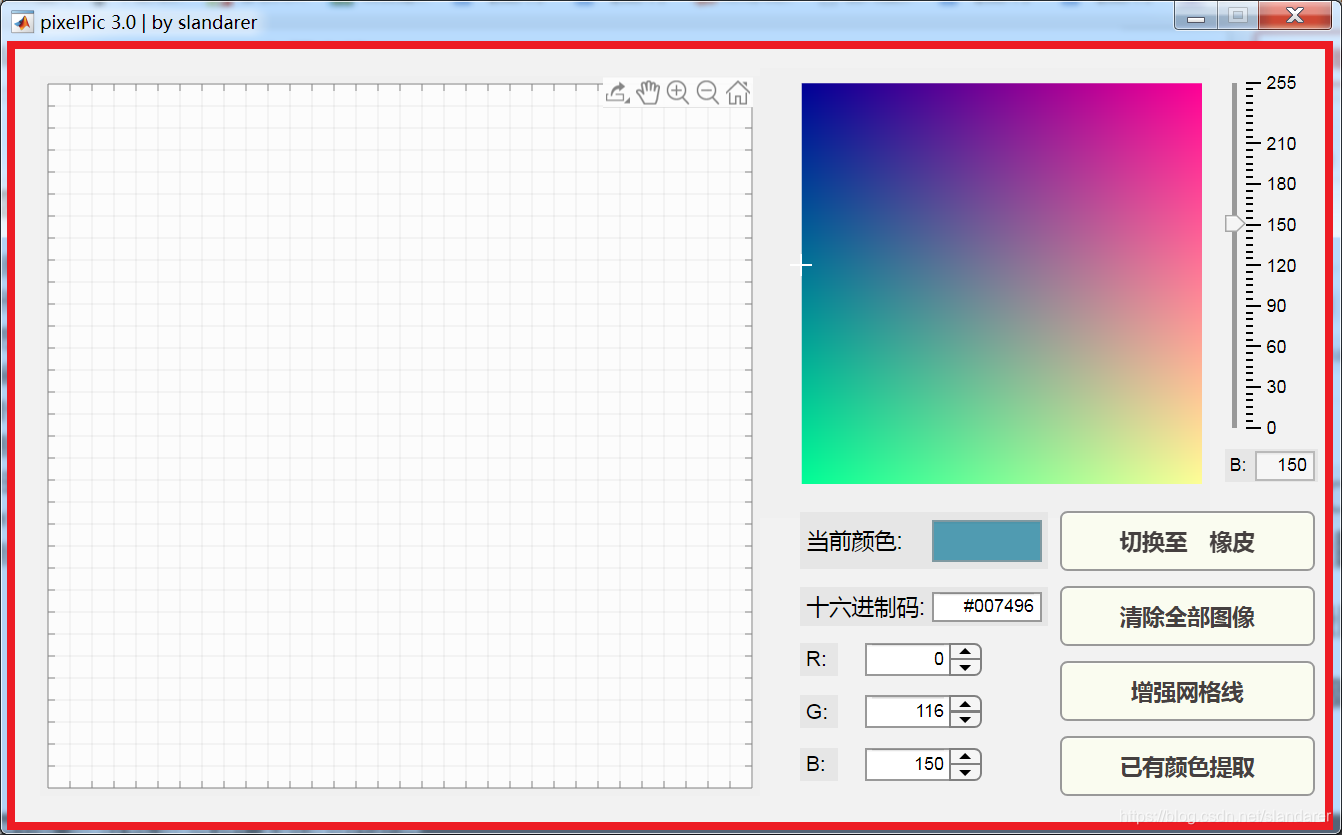Increase G value with up arrow

(x=965, y=704)
